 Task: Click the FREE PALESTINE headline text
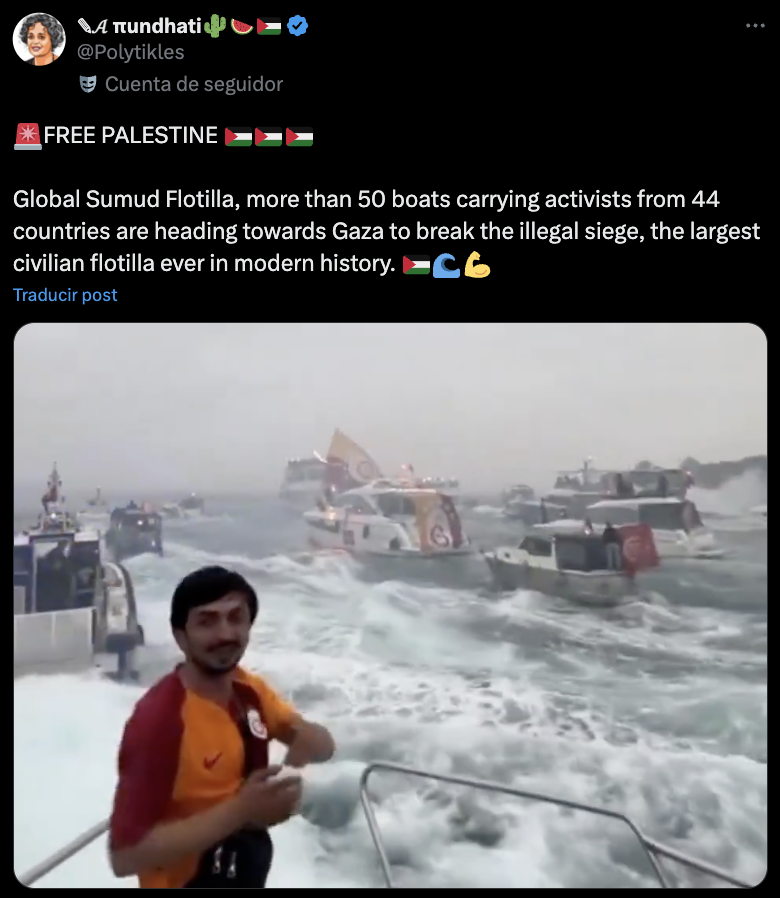click(x=131, y=136)
